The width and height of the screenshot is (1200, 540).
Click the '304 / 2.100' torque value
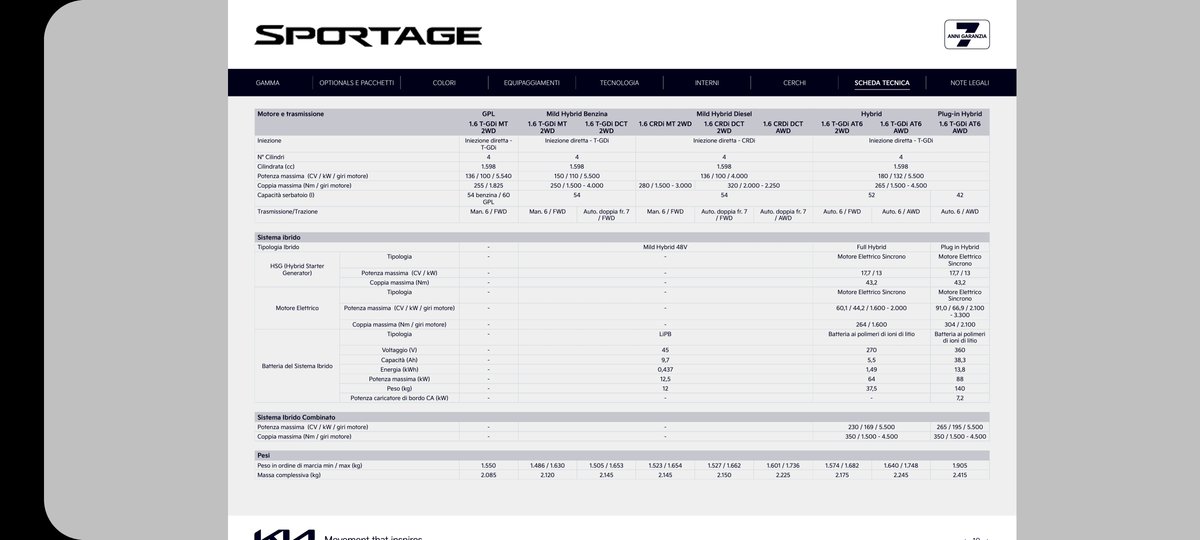tap(960, 324)
